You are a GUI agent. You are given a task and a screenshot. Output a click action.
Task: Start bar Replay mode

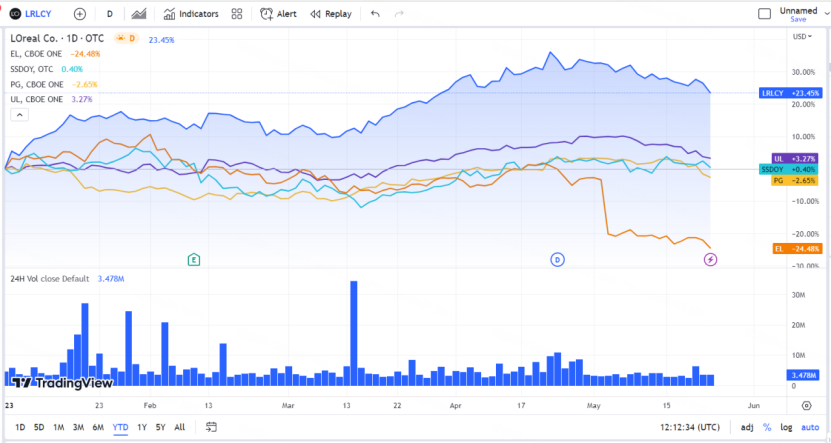point(330,14)
